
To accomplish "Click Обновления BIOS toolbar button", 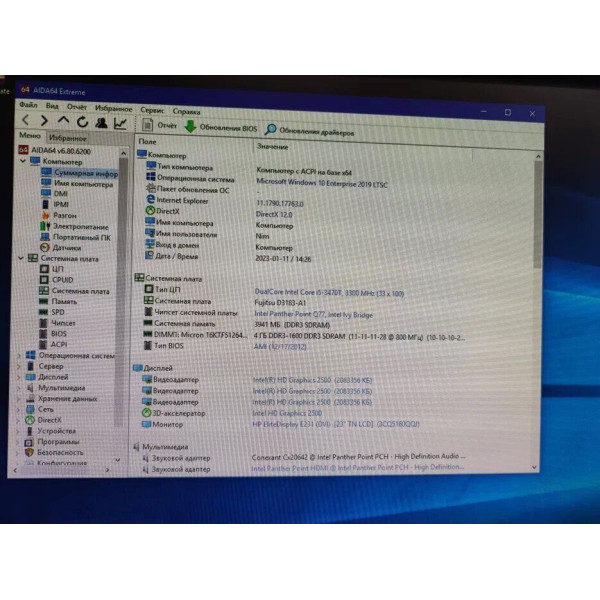I will (x=221, y=127).
